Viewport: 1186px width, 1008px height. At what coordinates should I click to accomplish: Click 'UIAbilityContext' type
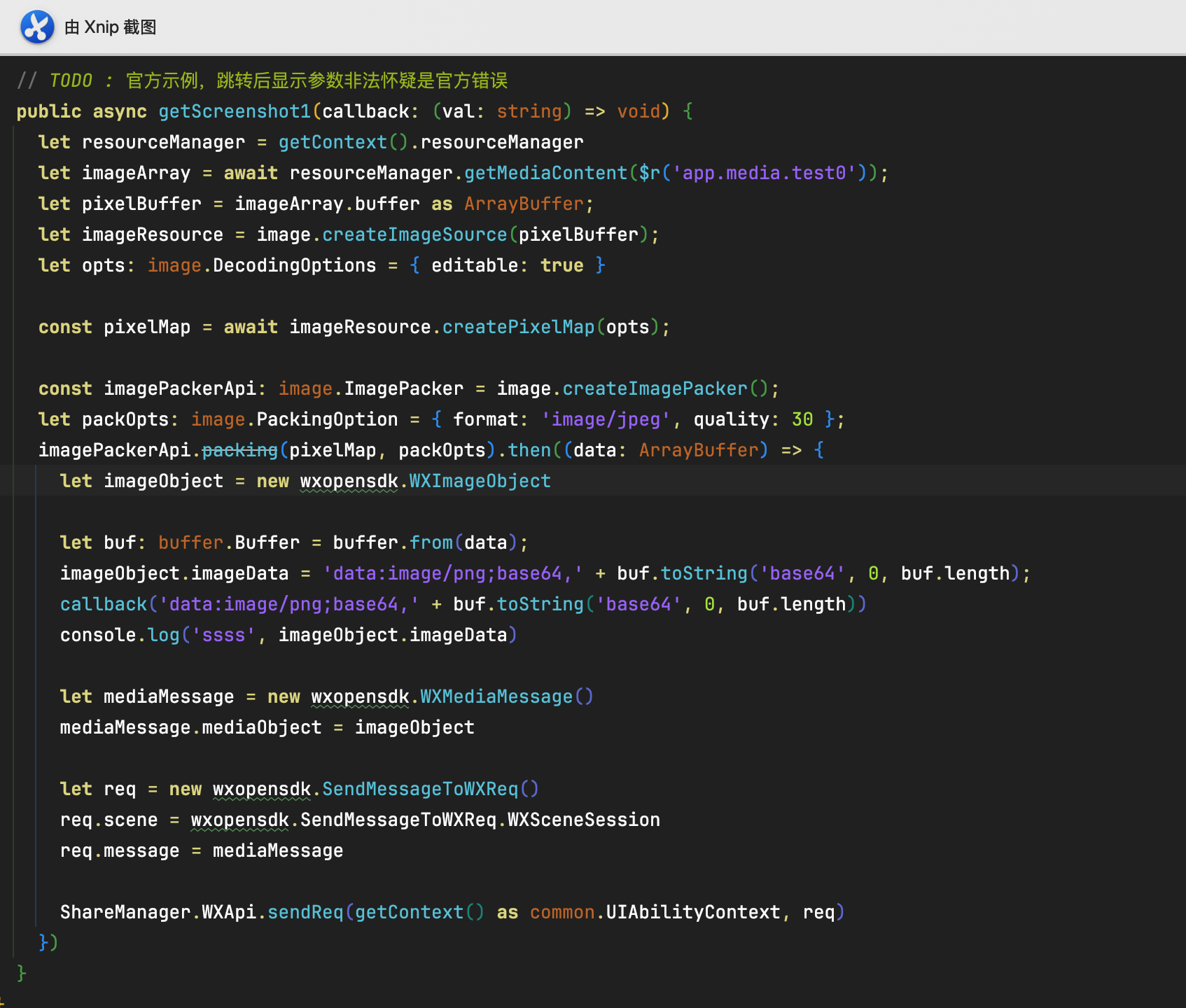point(693,912)
